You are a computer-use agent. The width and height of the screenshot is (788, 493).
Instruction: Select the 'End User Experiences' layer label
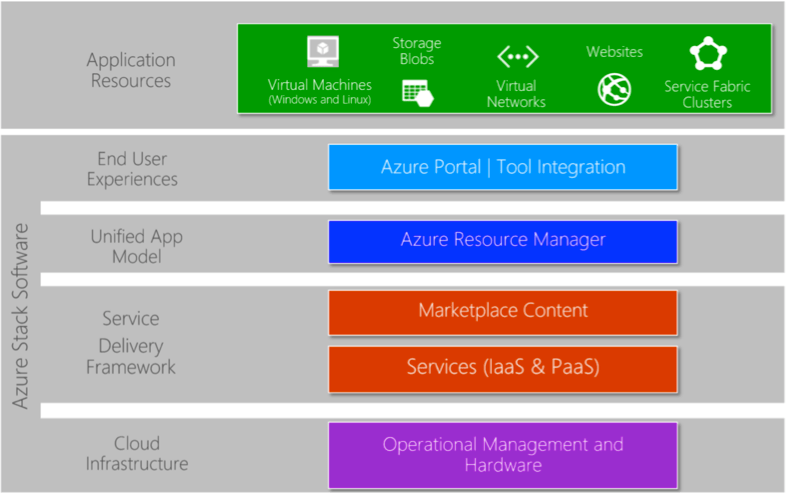click(x=132, y=169)
